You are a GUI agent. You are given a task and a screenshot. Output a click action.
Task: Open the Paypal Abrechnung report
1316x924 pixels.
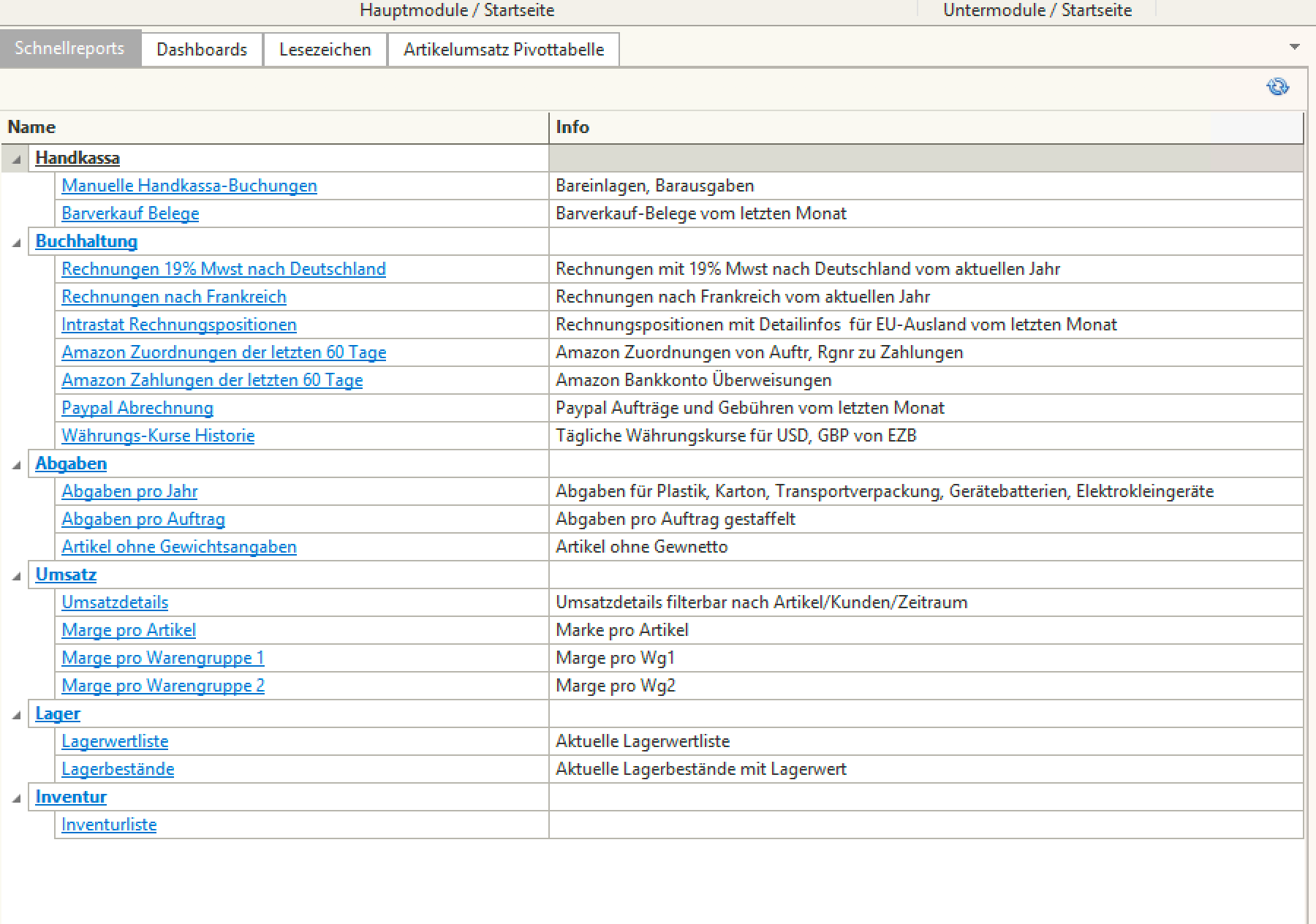[137, 408]
